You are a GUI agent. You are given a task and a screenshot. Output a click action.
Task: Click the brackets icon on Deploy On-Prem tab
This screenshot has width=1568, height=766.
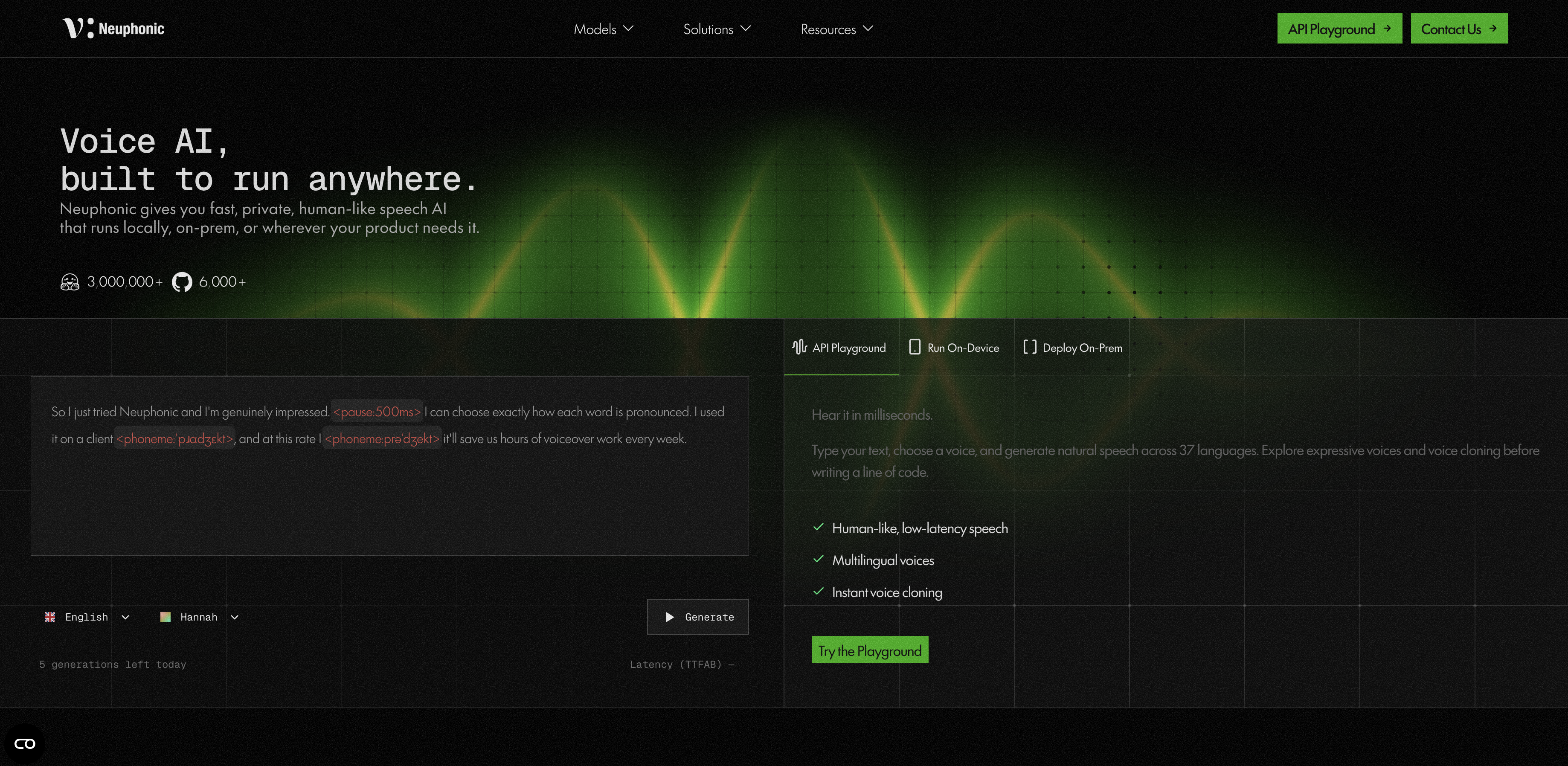pyautogui.click(x=1029, y=348)
